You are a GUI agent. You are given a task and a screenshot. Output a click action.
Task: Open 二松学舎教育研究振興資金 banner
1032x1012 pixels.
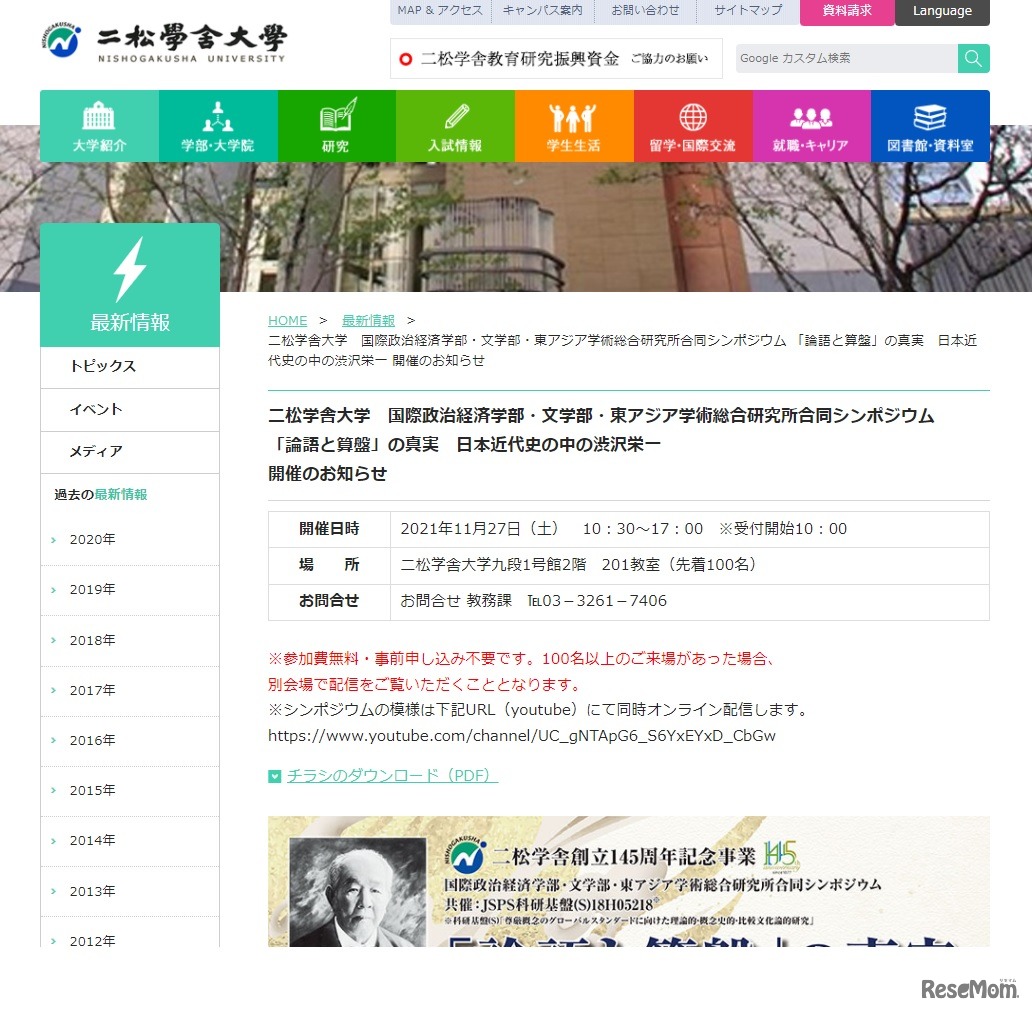click(556, 59)
